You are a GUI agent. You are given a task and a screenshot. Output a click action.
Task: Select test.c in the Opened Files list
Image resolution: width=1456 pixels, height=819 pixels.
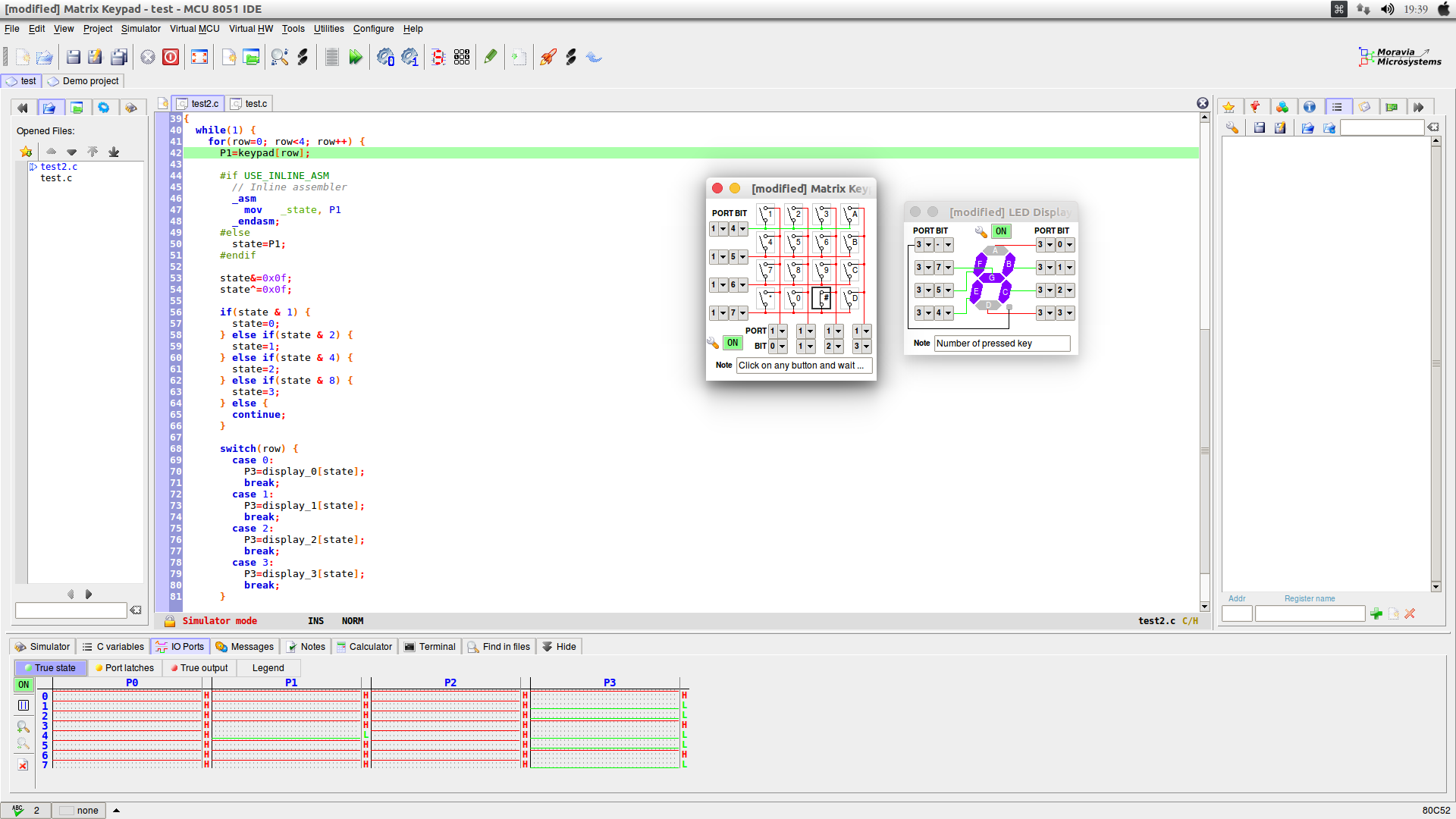(x=56, y=178)
